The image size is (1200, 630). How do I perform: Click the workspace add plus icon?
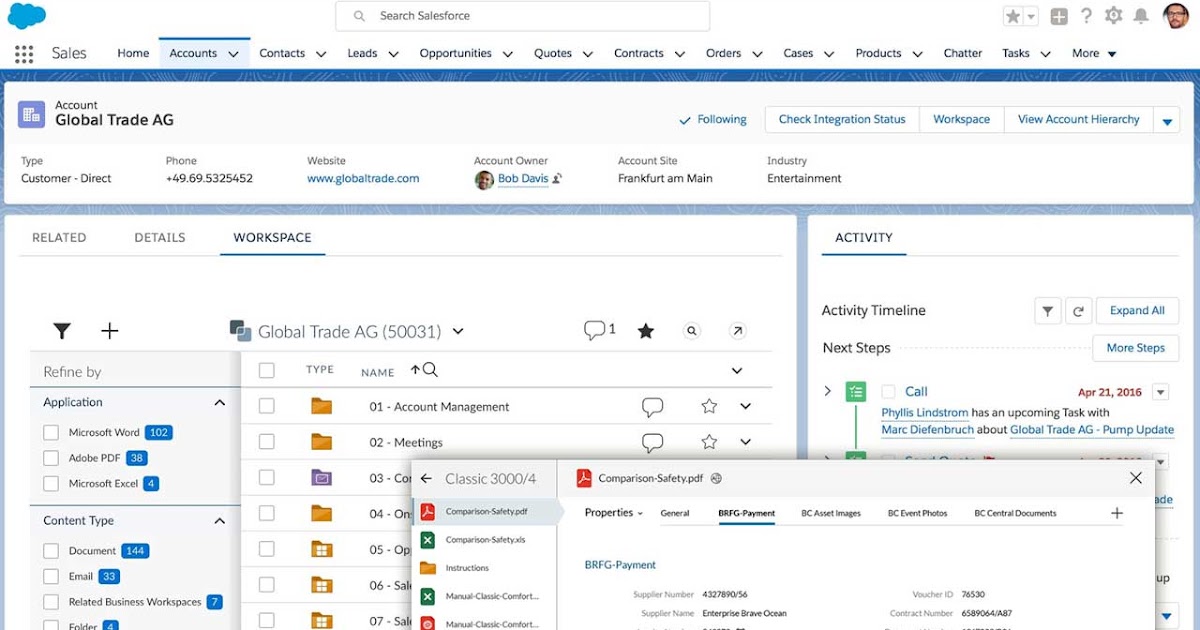(x=110, y=331)
